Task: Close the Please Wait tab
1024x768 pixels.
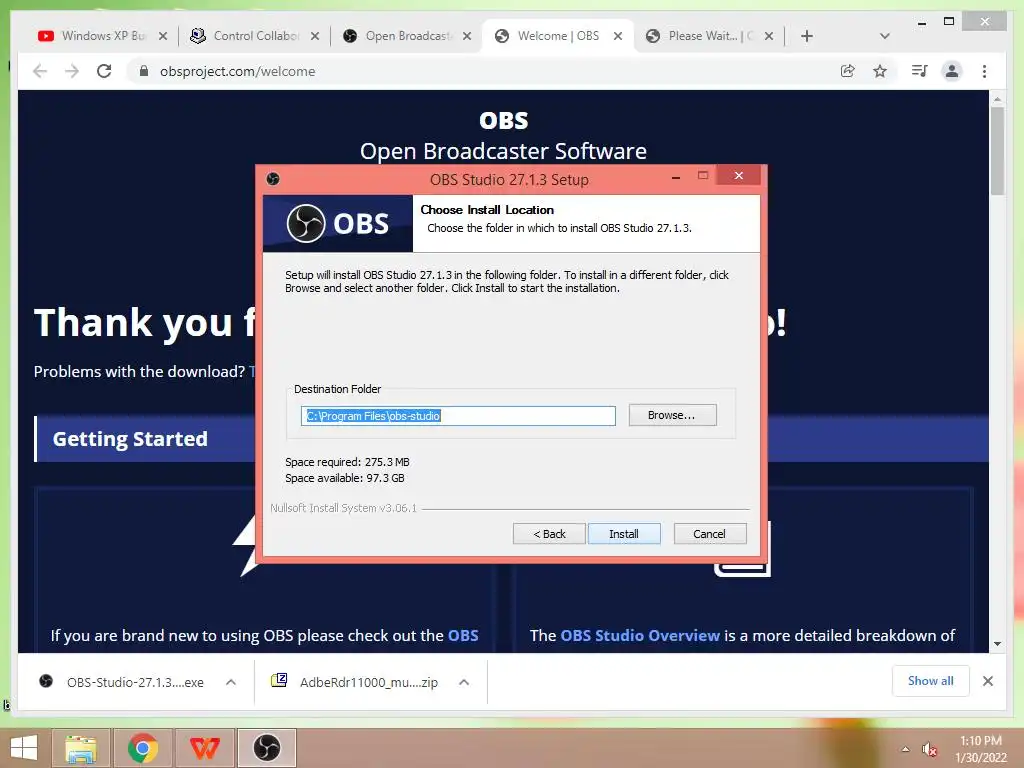Action: [769, 37]
